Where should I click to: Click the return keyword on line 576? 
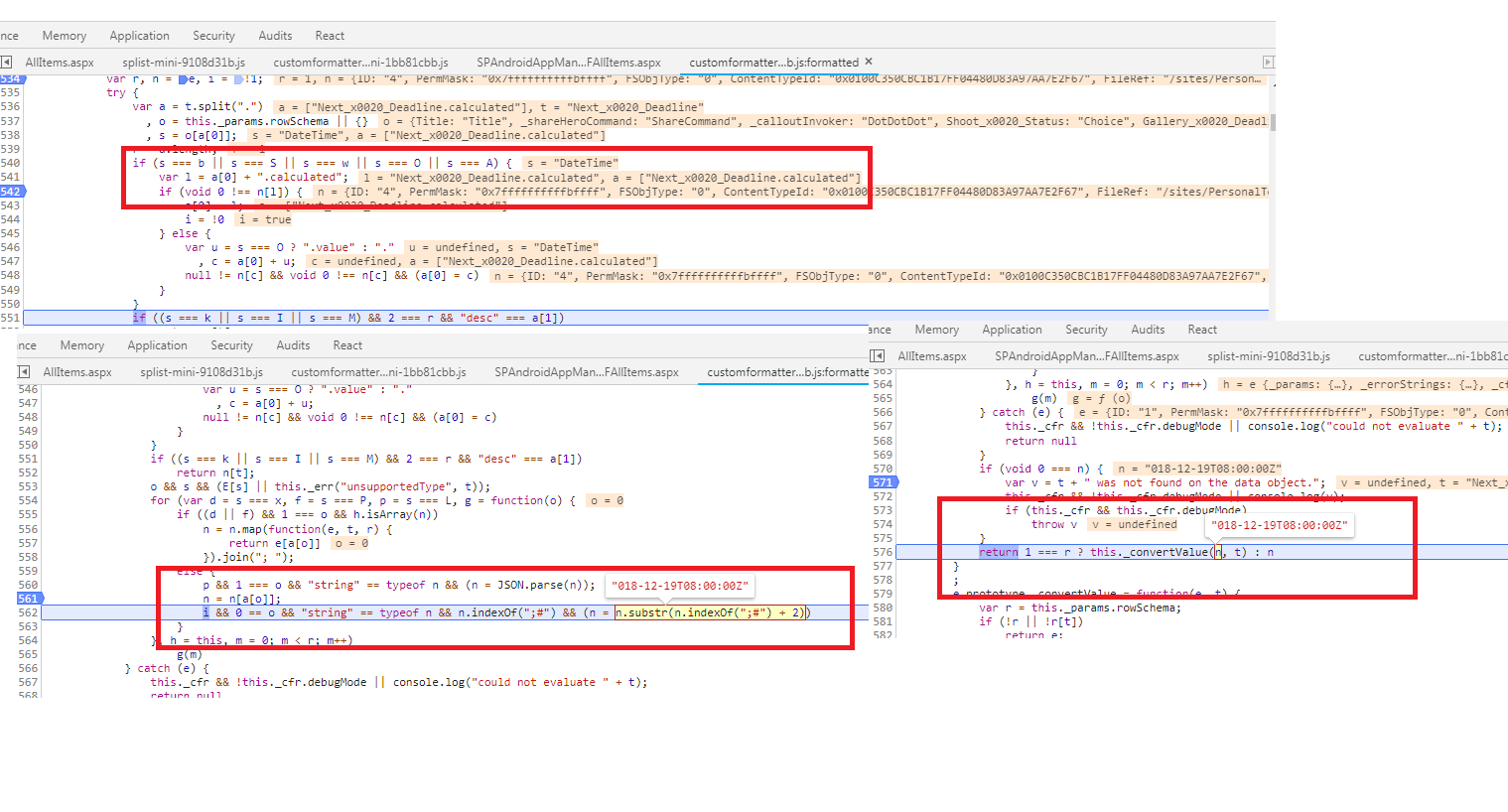point(998,552)
